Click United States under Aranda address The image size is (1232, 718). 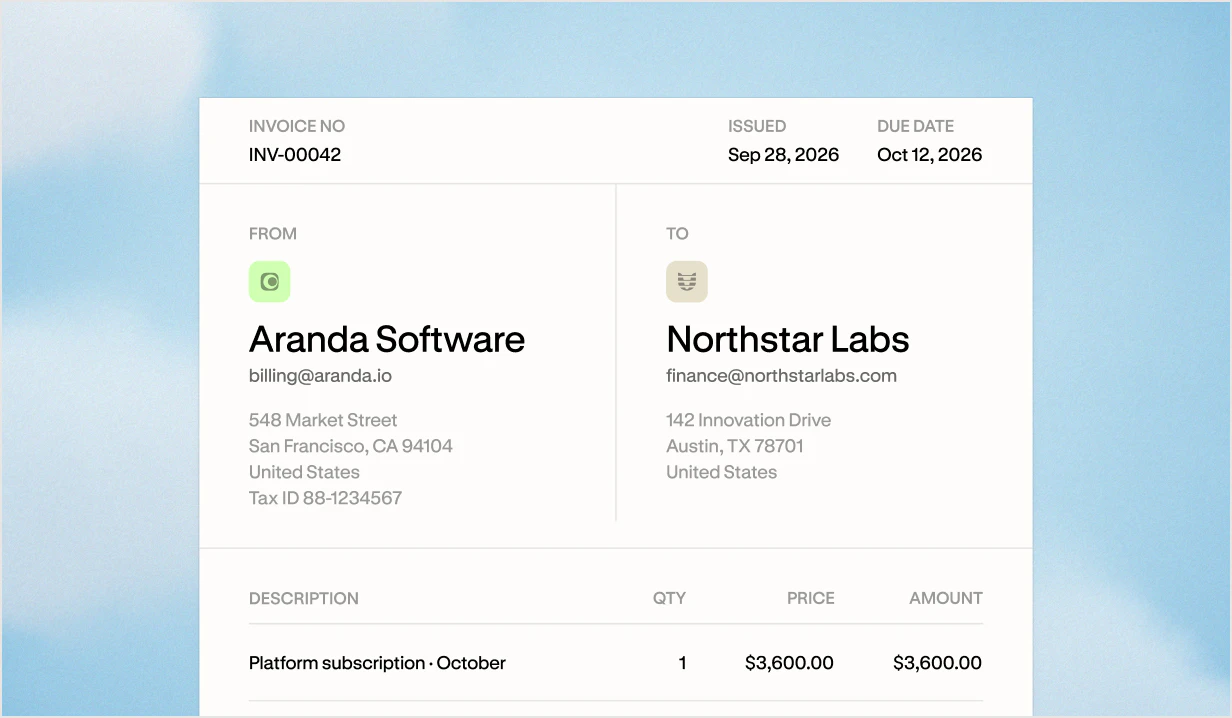tap(304, 472)
